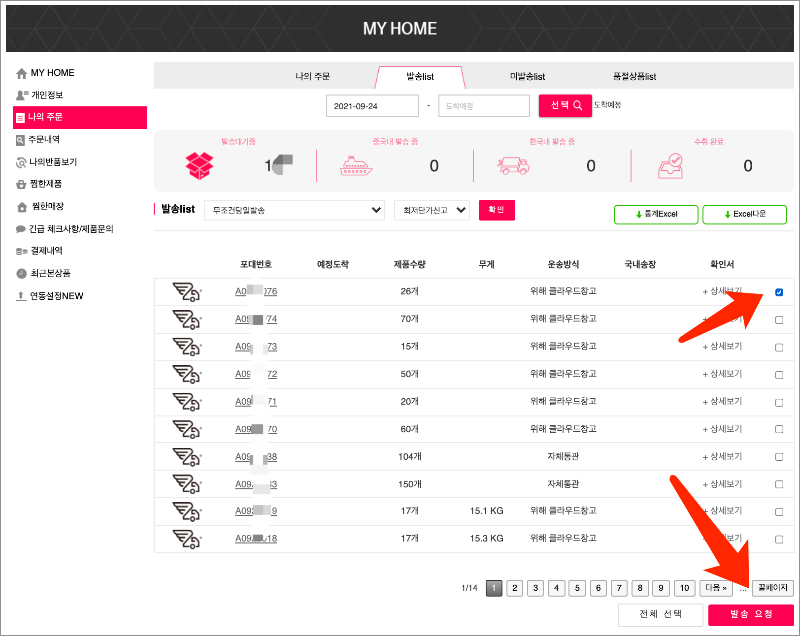
Task: Click the speech bubble icon for 긴급 체크사항/제품문의
Action: click(x=21, y=229)
